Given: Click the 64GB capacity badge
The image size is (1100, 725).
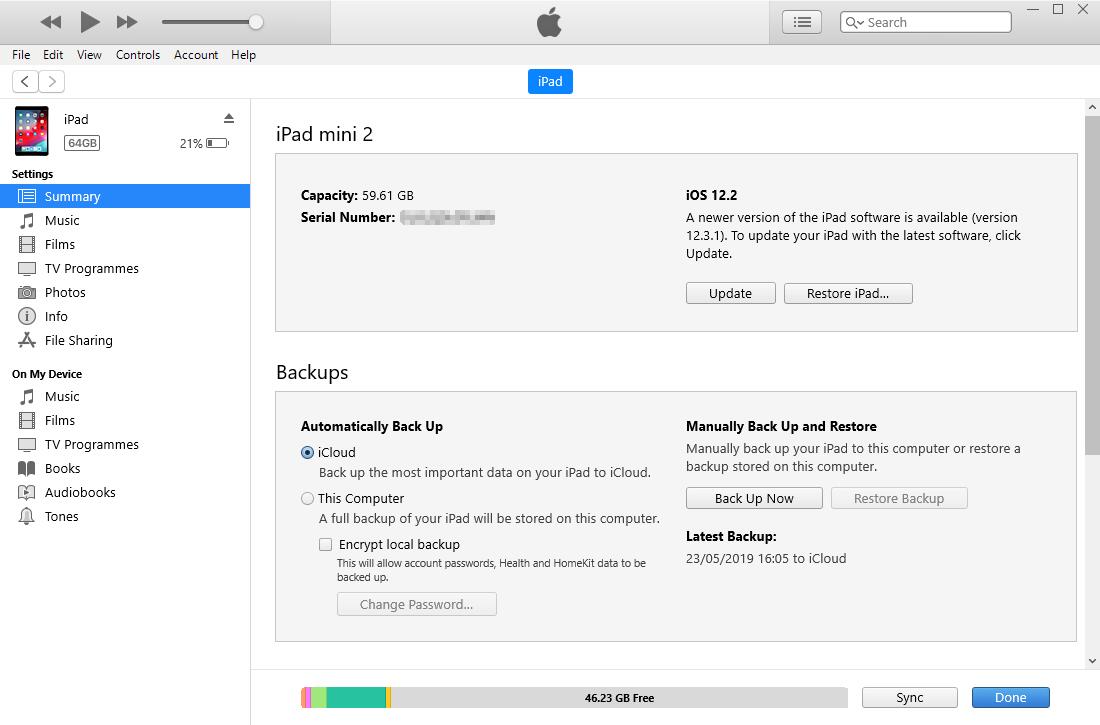Looking at the screenshot, I should point(82,143).
